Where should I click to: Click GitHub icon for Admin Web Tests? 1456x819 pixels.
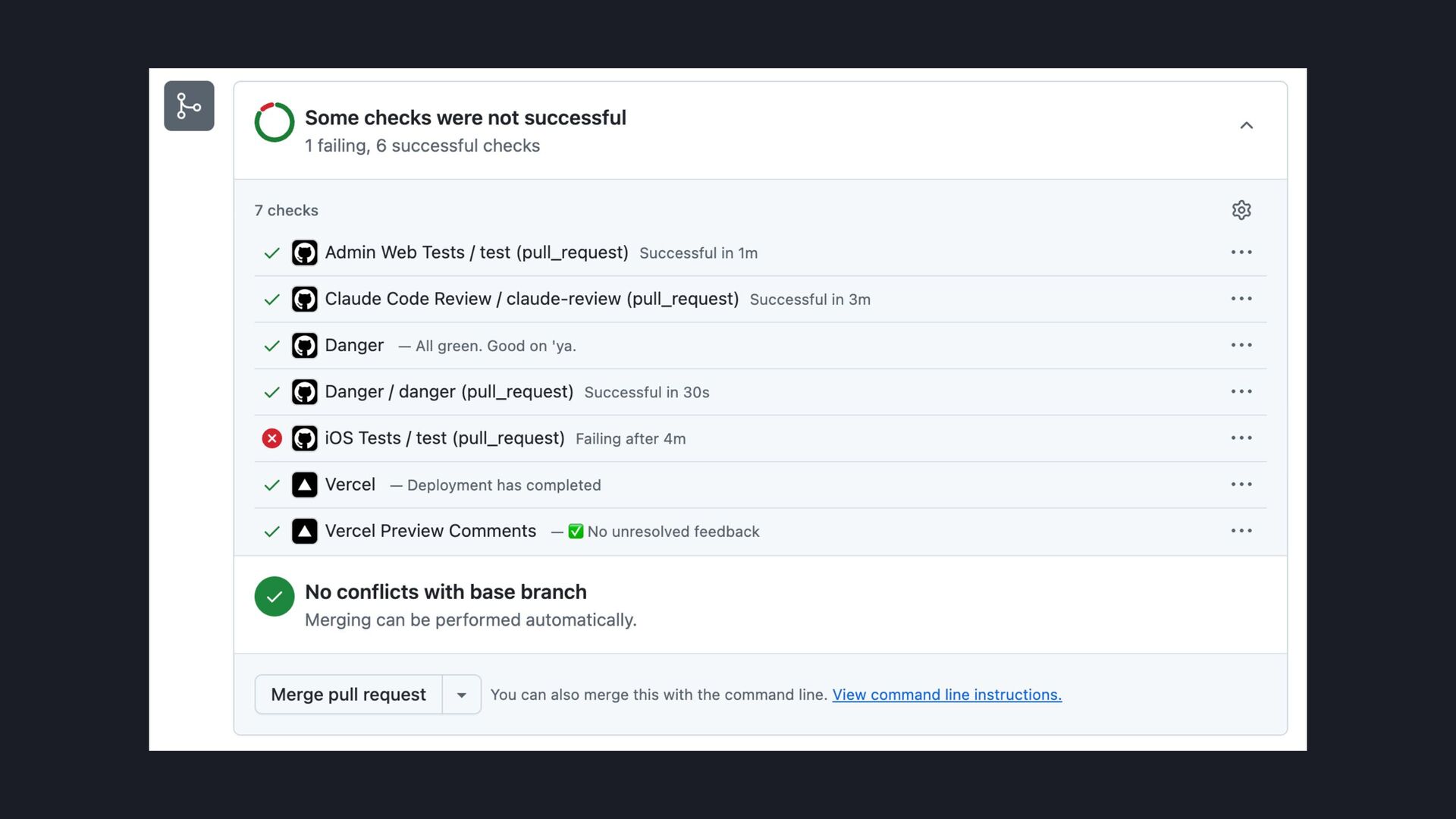(x=305, y=253)
